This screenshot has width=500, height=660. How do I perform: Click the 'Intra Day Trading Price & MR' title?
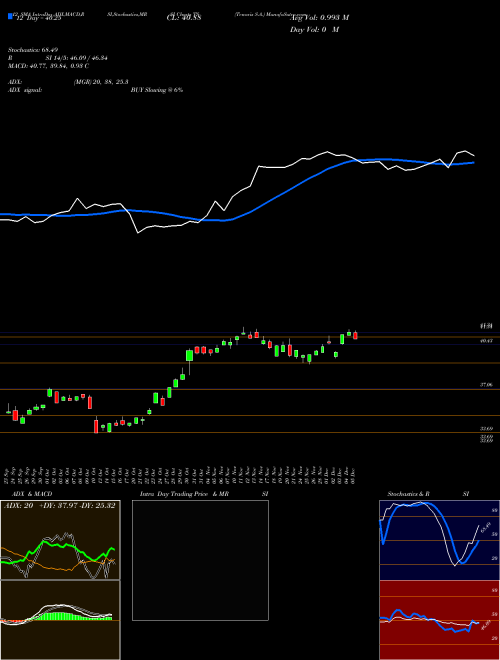[x=184, y=494]
